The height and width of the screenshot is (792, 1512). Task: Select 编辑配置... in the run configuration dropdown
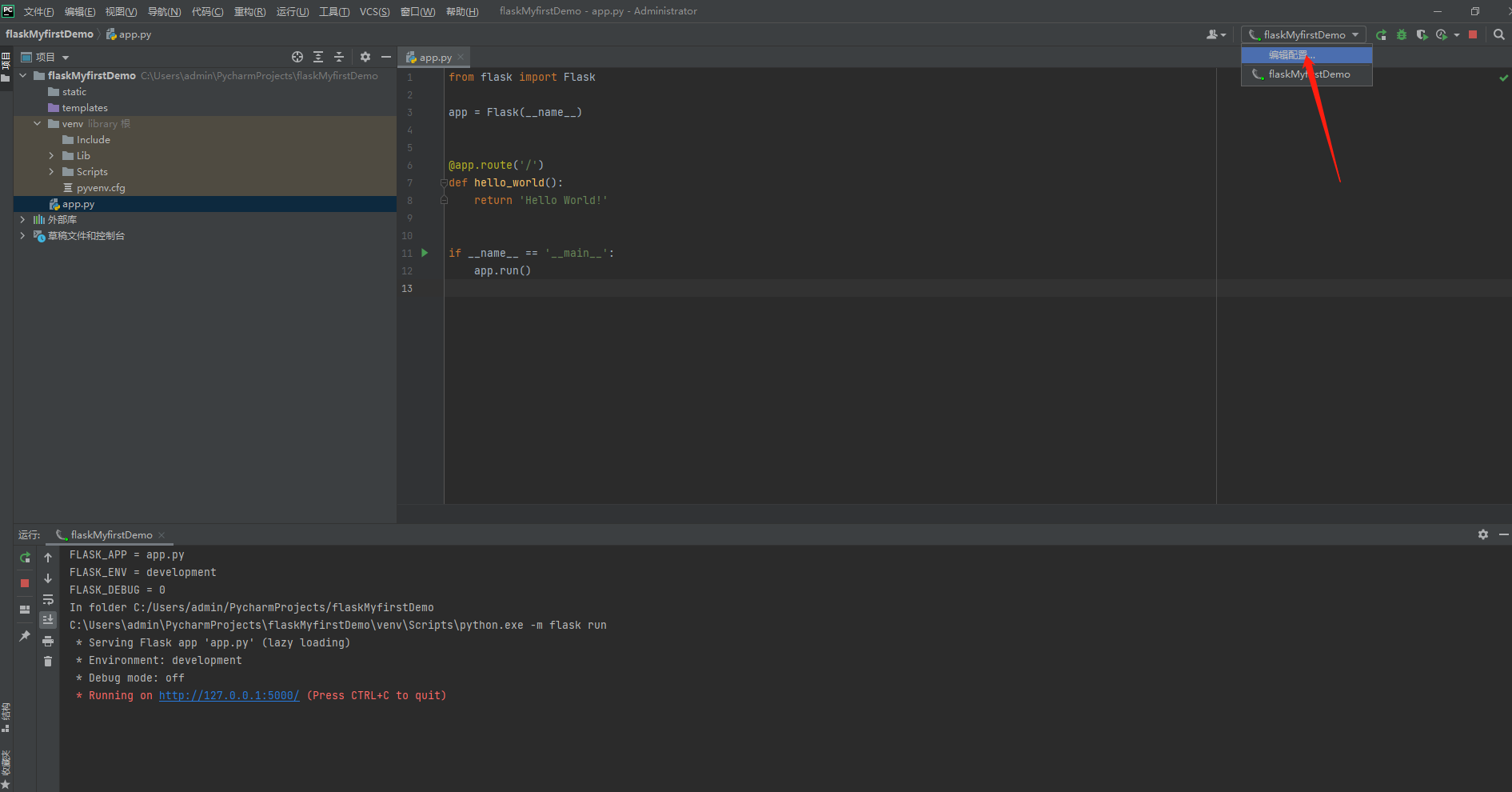coord(1291,55)
